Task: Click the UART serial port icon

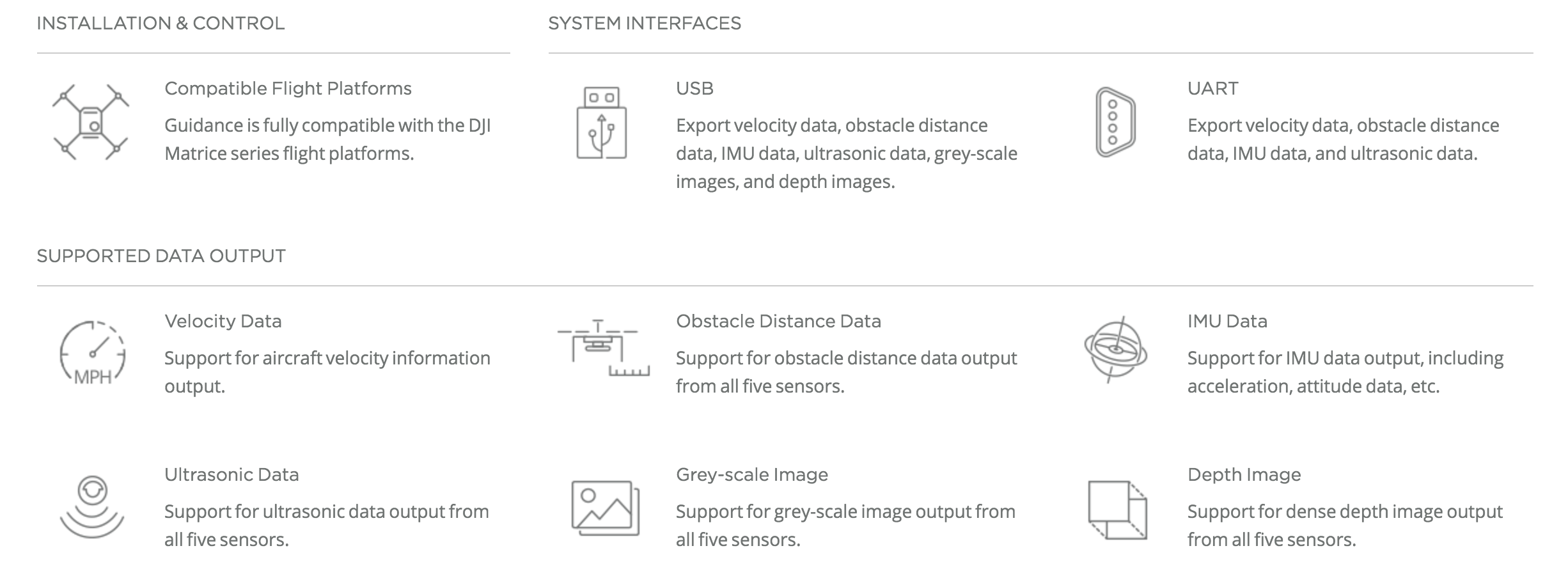Action: click(1116, 122)
